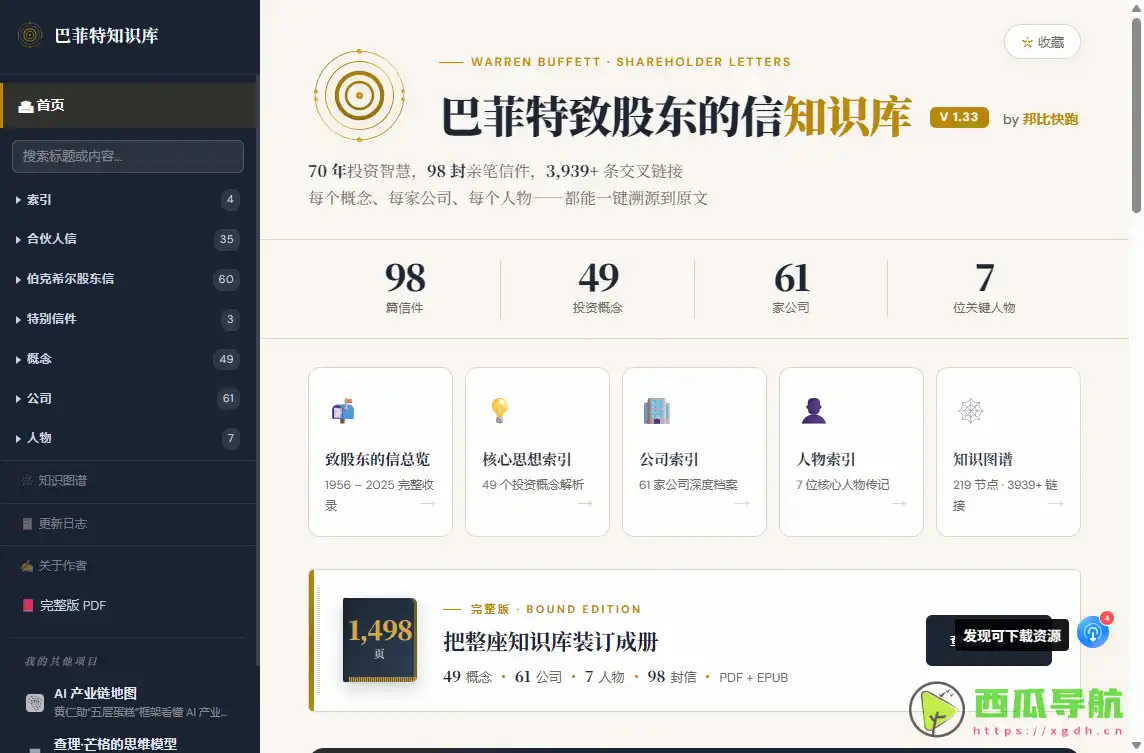Click the light bulb icon on 核心思想索引 card
This screenshot has height=753, width=1144.
pyautogui.click(x=500, y=411)
